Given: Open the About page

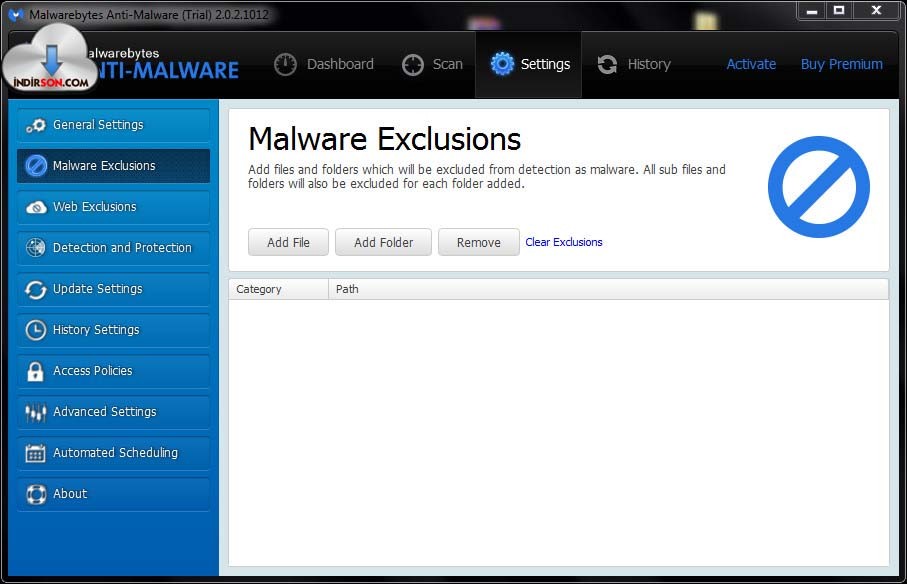Looking at the screenshot, I should 113,494.
